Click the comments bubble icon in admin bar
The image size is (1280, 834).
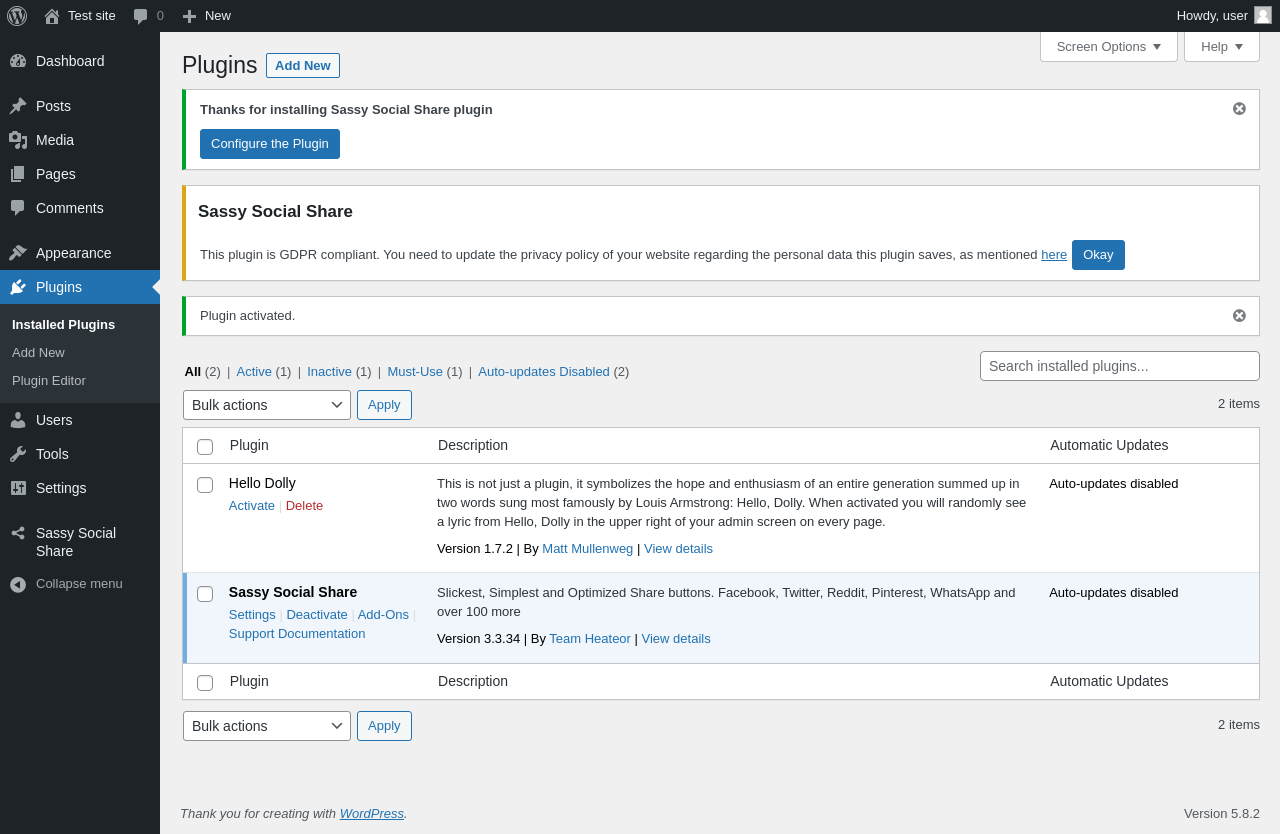141,16
